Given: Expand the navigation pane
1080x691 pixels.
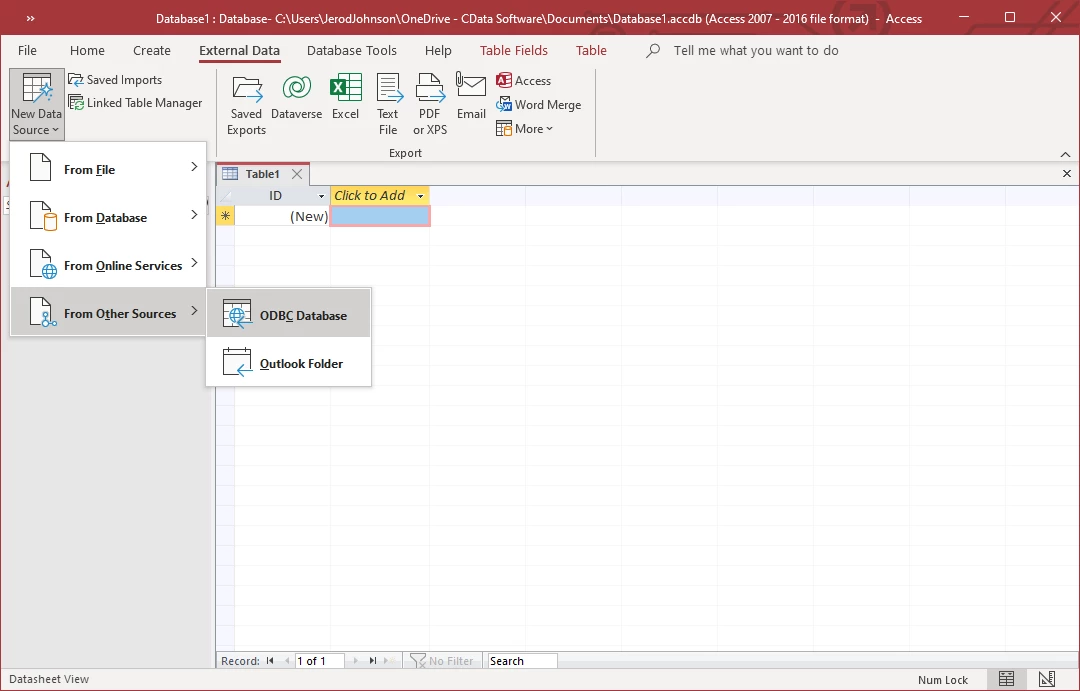Looking at the screenshot, I should click(x=30, y=19).
